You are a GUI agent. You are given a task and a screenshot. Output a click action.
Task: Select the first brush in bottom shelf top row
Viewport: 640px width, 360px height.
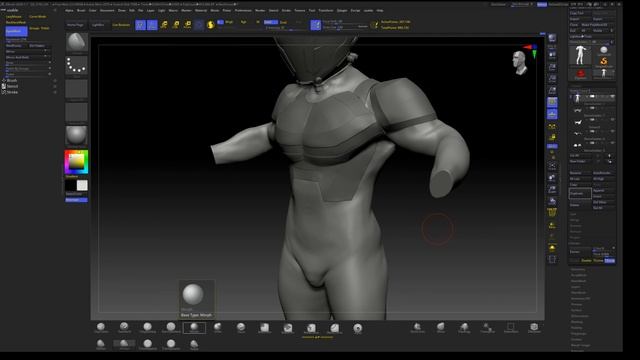pos(101,328)
